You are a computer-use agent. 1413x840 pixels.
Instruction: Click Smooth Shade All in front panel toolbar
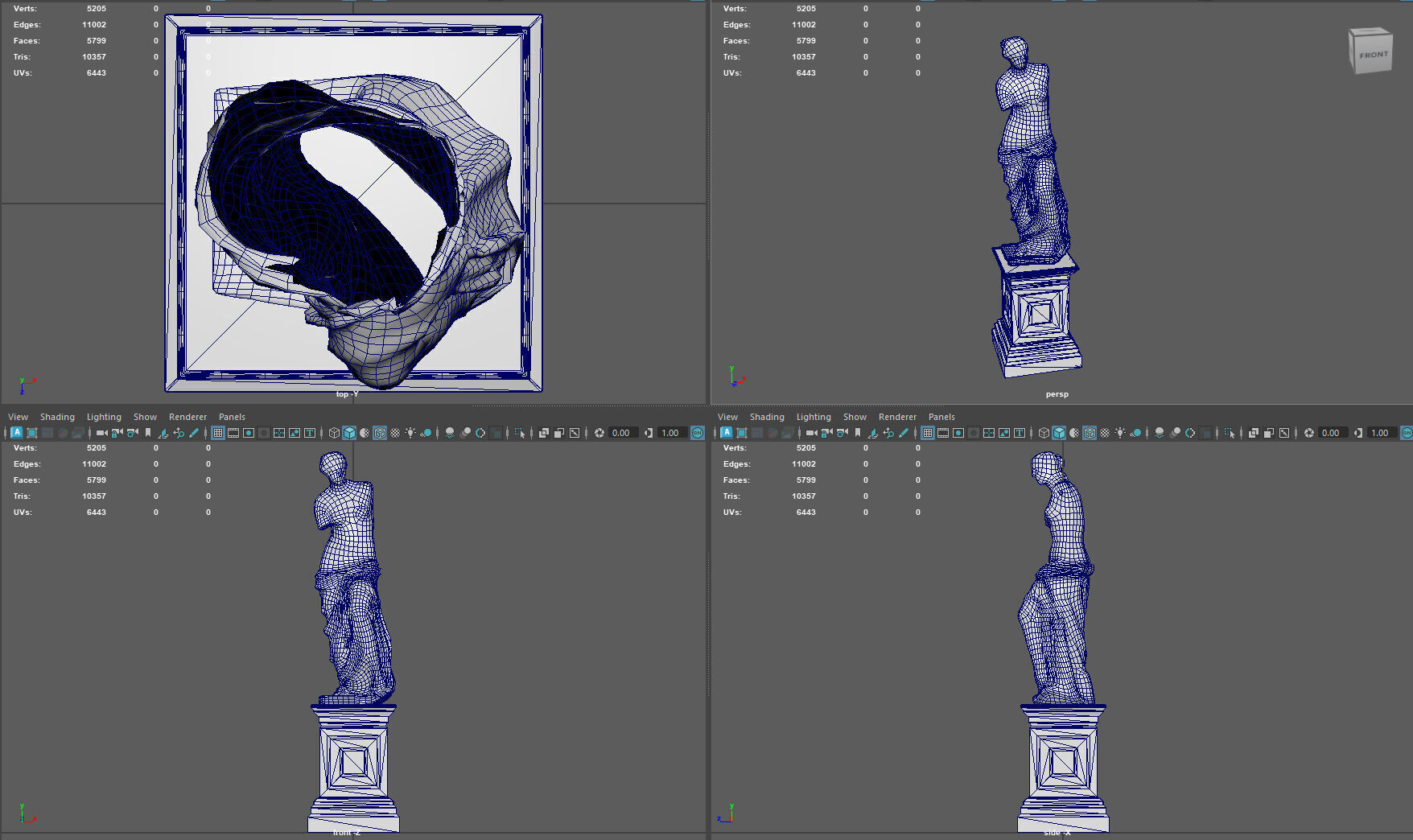point(349,433)
